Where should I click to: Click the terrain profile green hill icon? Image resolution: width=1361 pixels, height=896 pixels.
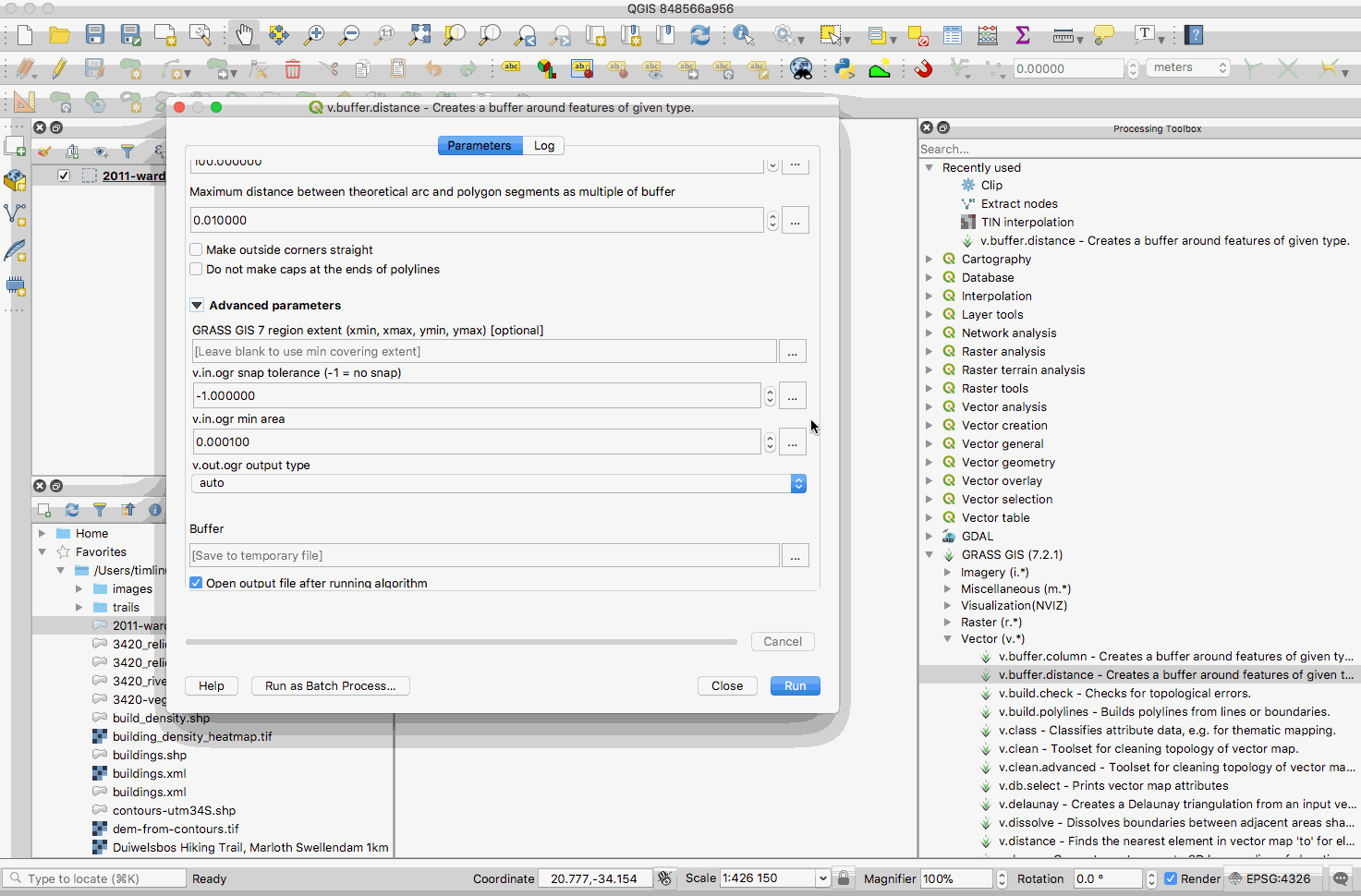[x=879, y=68]
